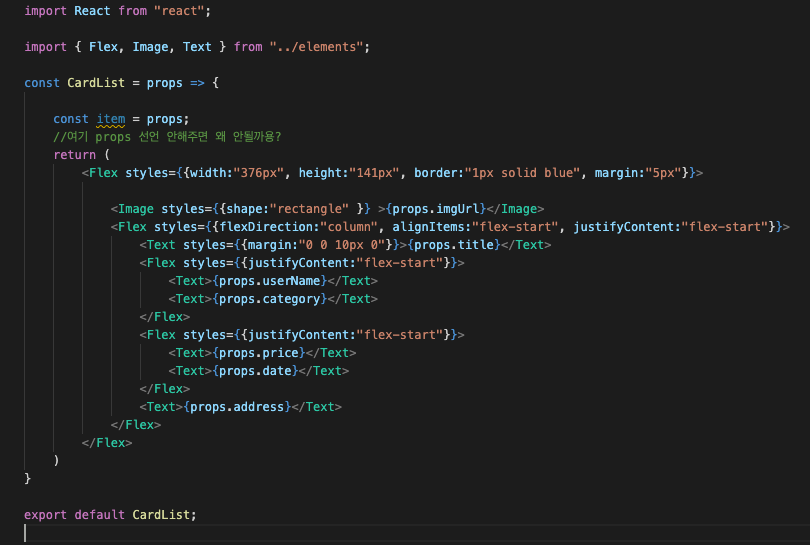Click the "react" string in first import
The width and height of the screenshot is (810, 545).
pyautogui.click(x=179, y=11)
